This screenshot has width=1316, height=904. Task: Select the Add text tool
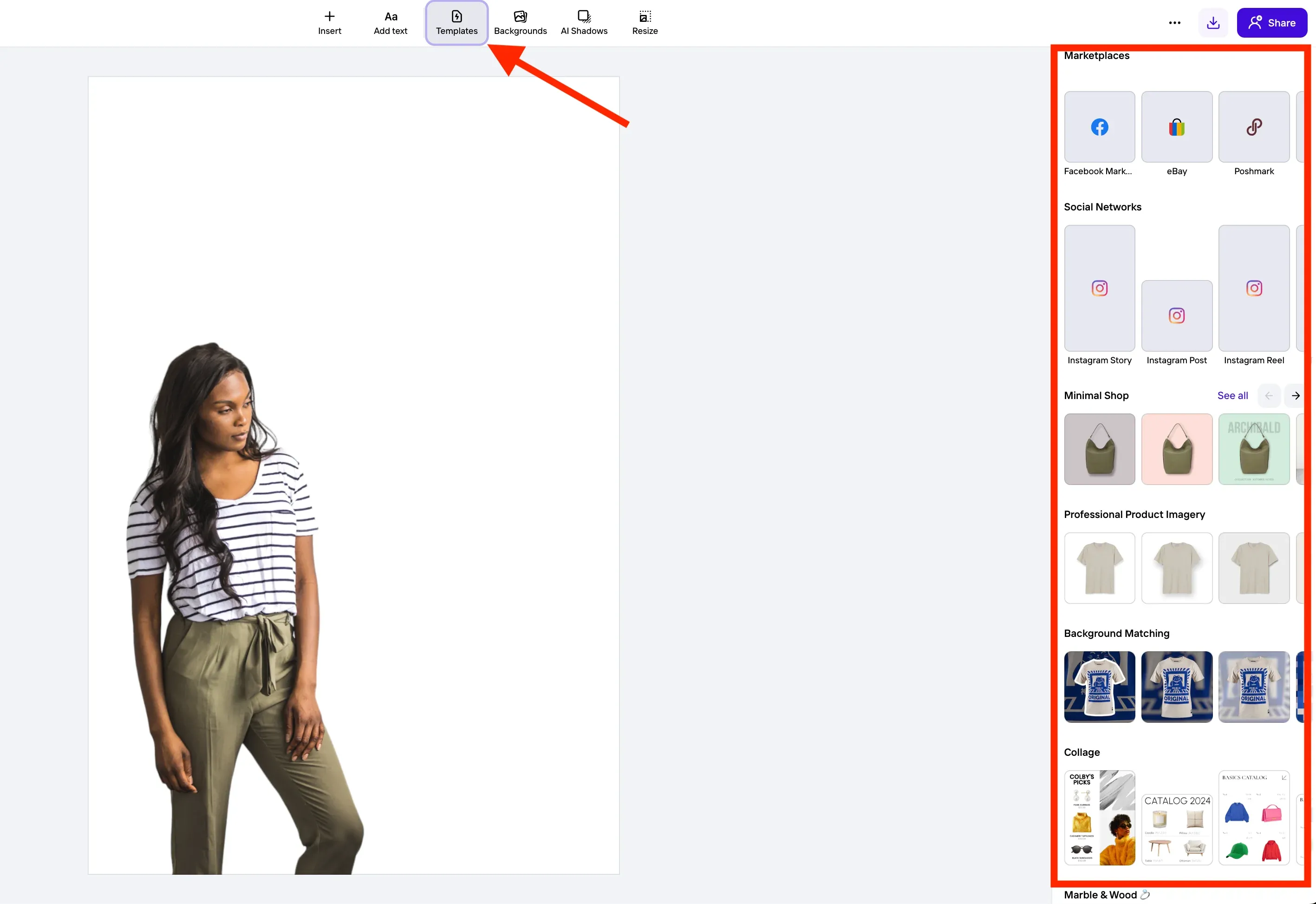(x=390, y=23)
